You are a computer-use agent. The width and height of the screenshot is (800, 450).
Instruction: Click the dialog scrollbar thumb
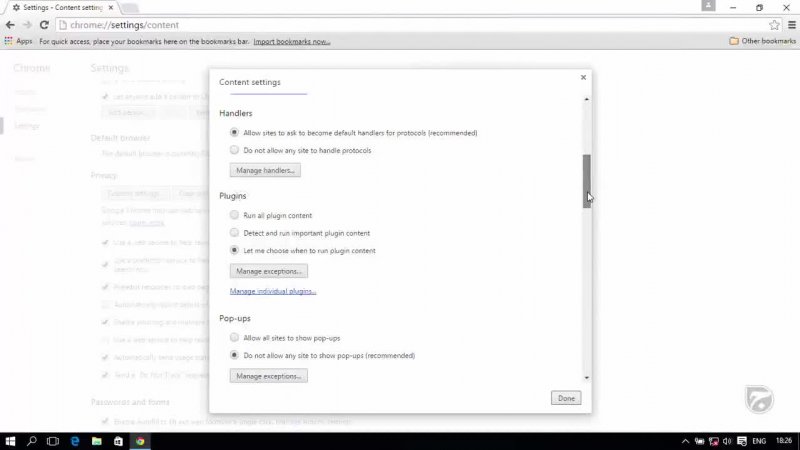[x=587, y=181]
